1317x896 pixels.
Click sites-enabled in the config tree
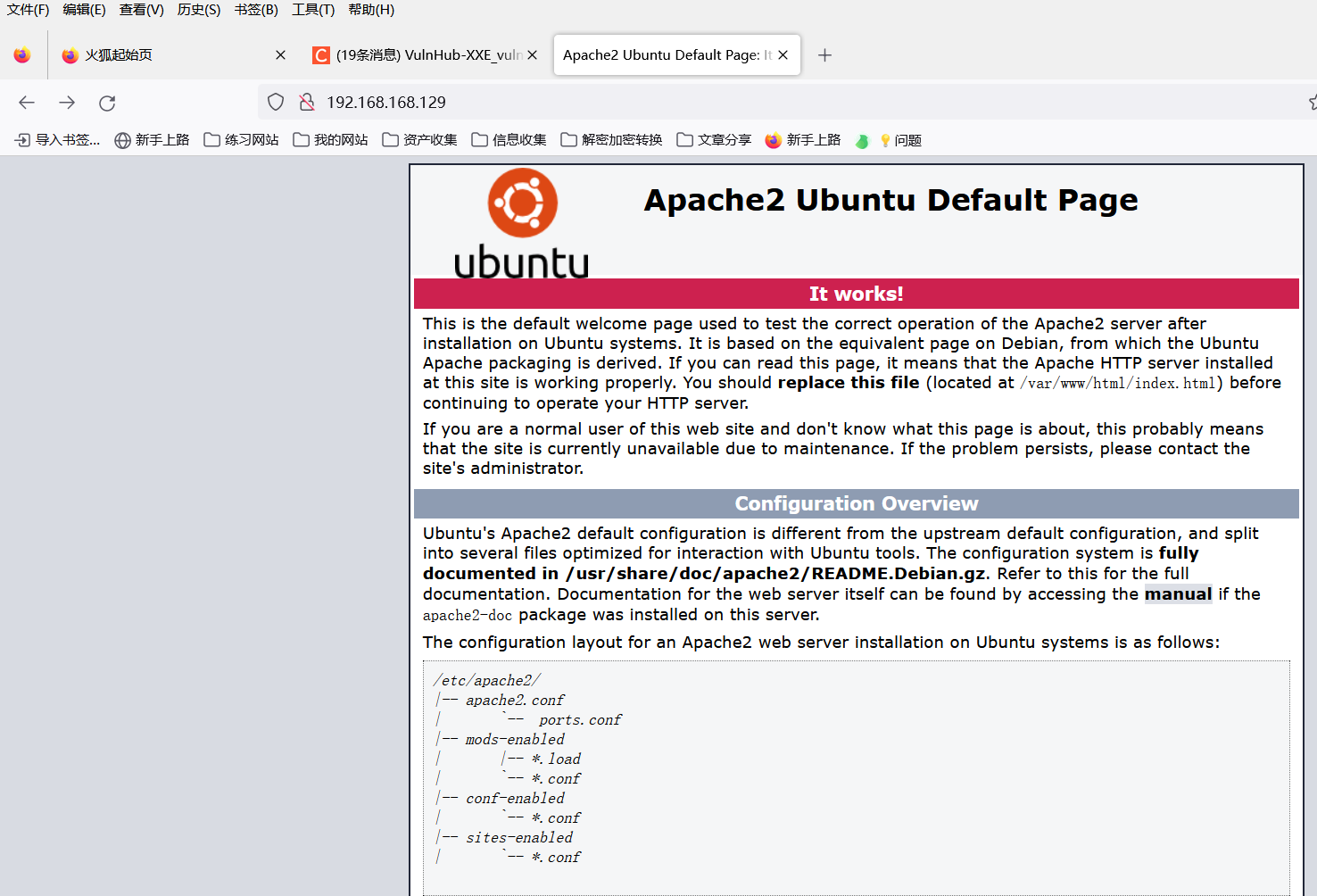519,838
